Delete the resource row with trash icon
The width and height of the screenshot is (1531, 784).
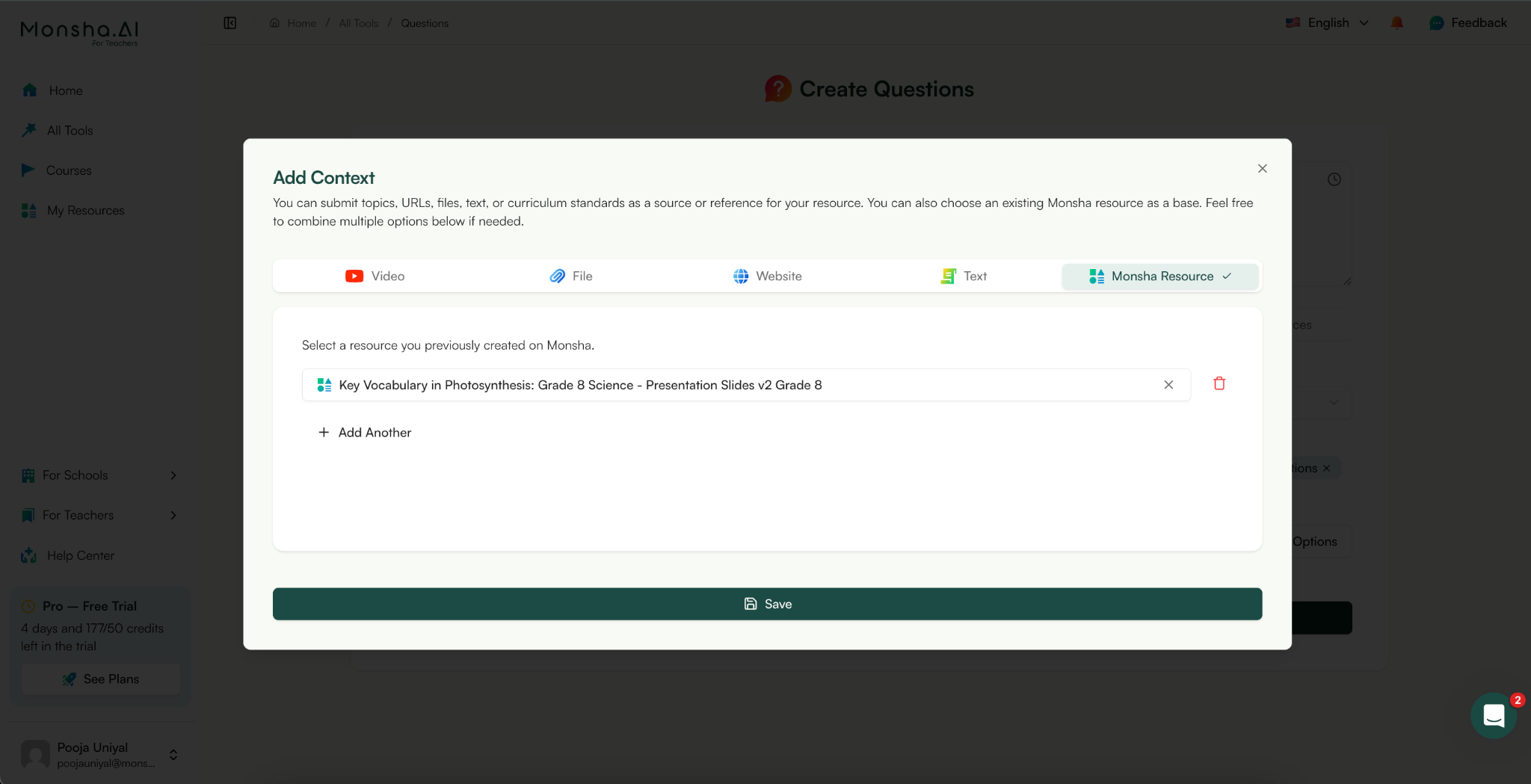point(1219,383)
